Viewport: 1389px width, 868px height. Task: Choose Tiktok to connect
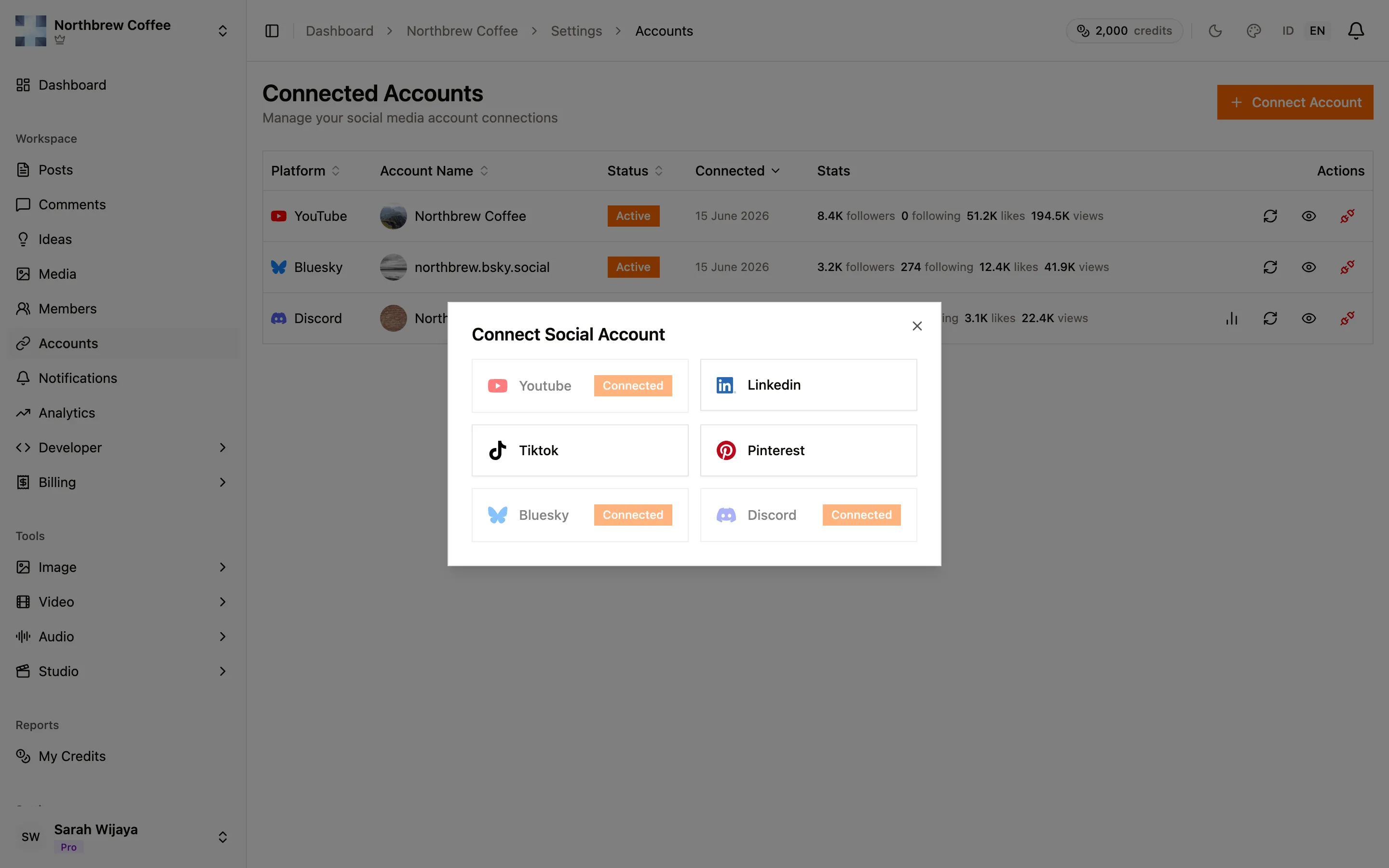click(580, 450)
